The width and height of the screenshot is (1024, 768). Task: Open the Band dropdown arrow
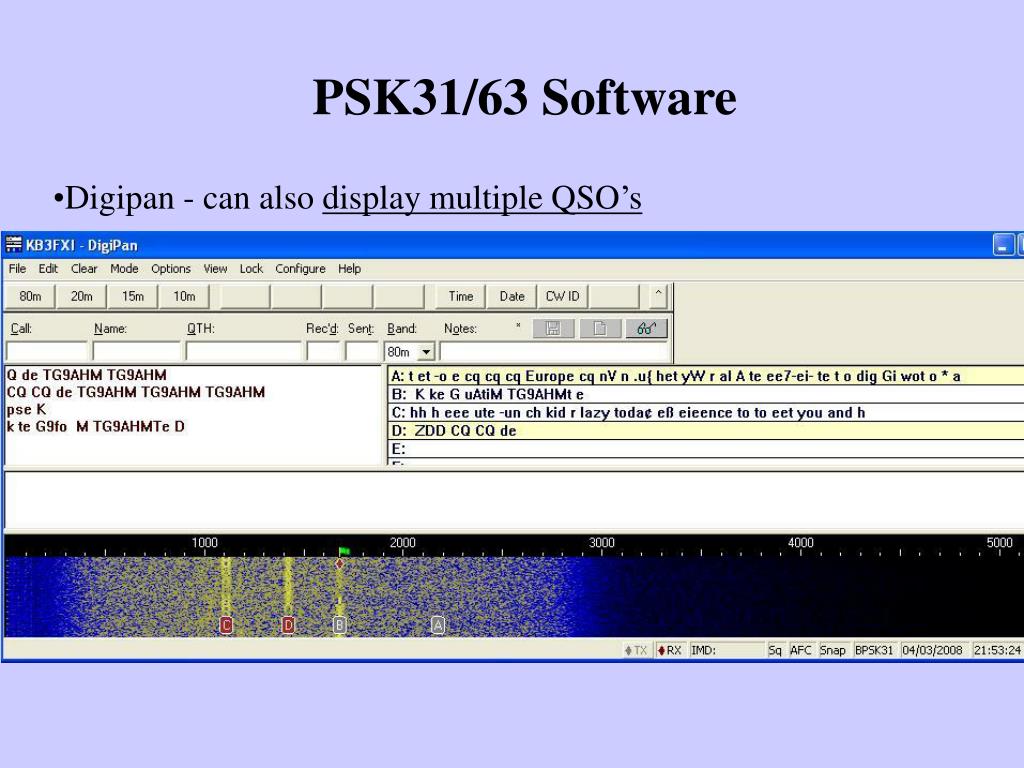pos(426,352)
